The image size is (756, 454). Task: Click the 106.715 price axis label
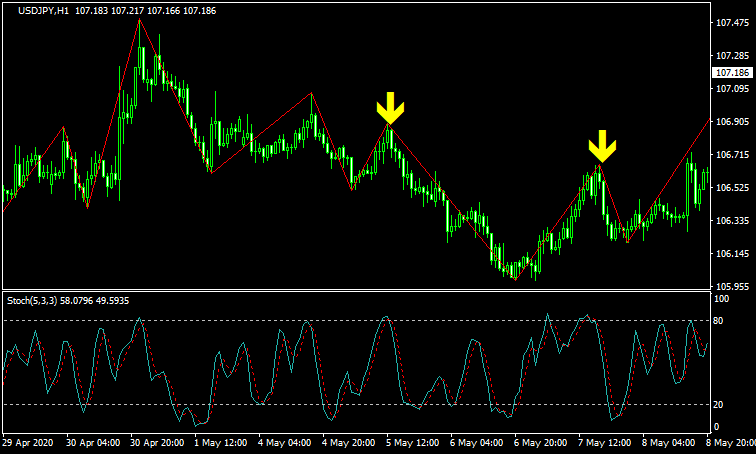click(732, 154)
